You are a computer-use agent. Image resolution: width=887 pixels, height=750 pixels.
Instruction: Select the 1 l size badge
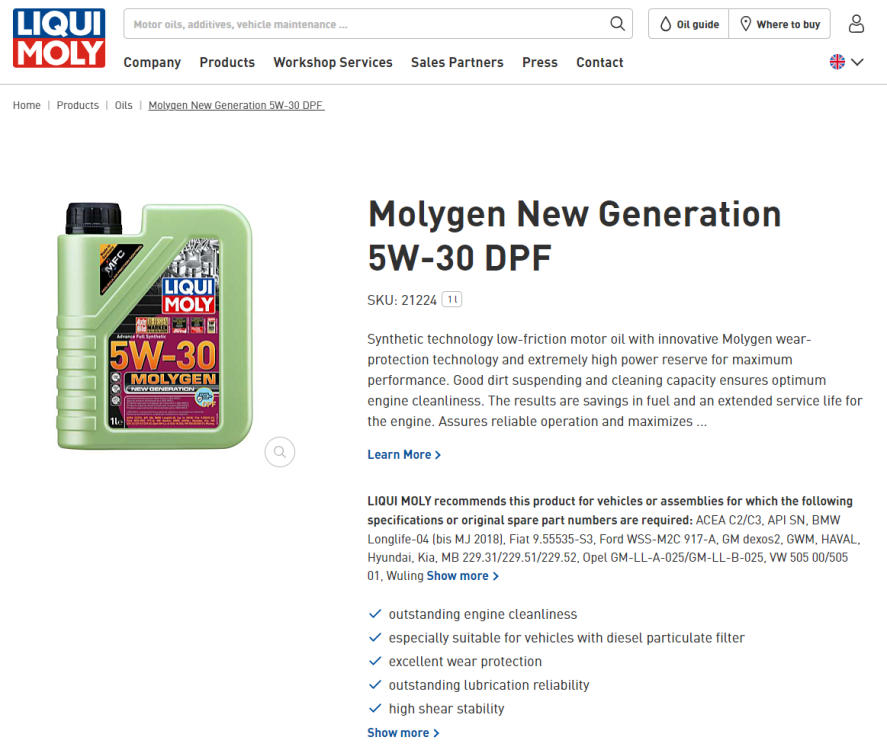[451, 299]
